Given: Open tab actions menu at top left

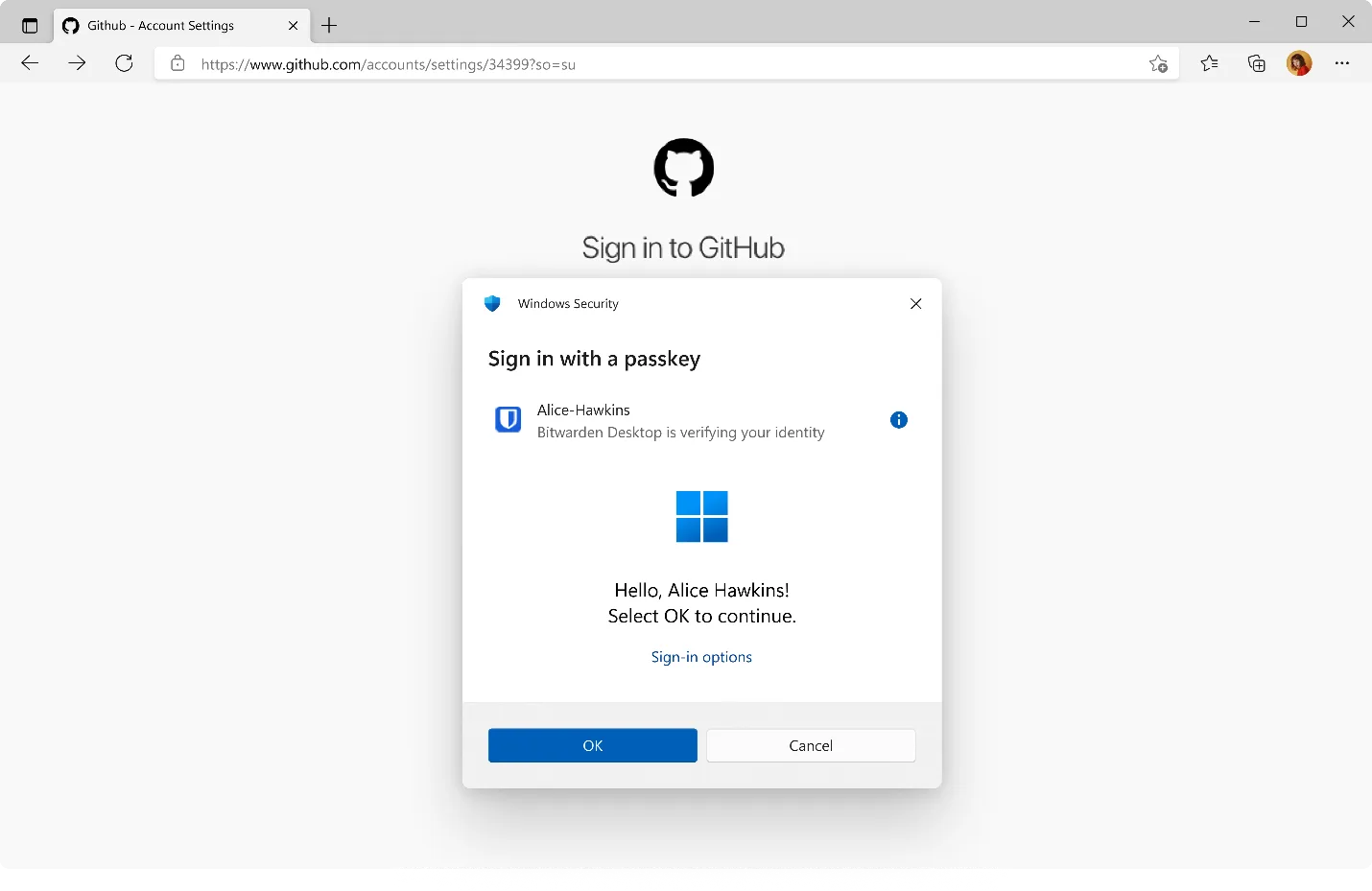Looking at the screenshot, I should pos(29,25).
